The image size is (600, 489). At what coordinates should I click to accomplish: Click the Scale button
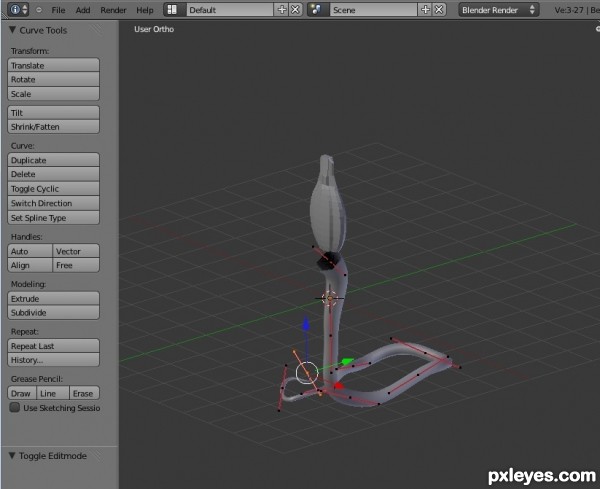(x=53, y=94)
